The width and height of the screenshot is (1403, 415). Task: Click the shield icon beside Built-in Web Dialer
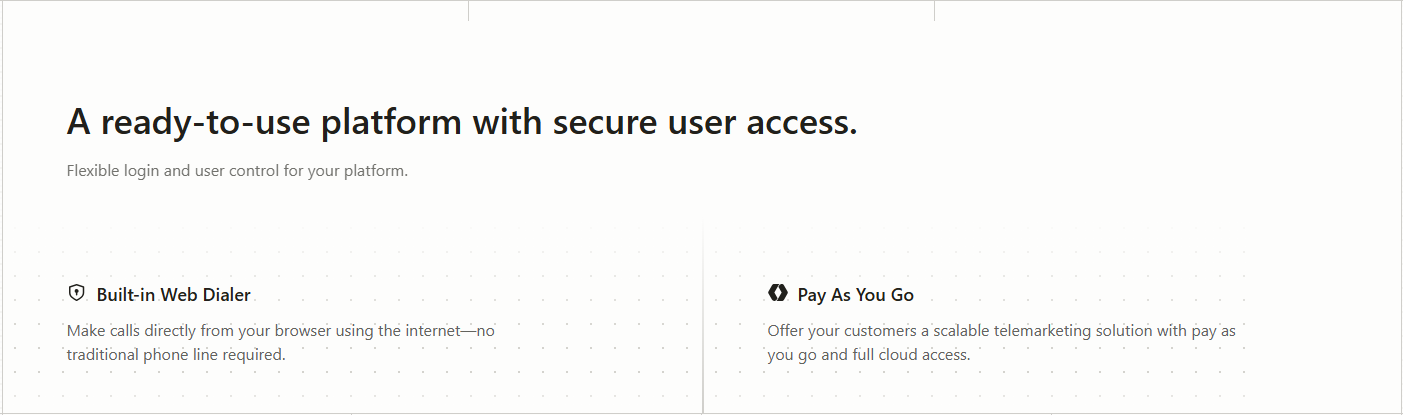click(76, 293)
